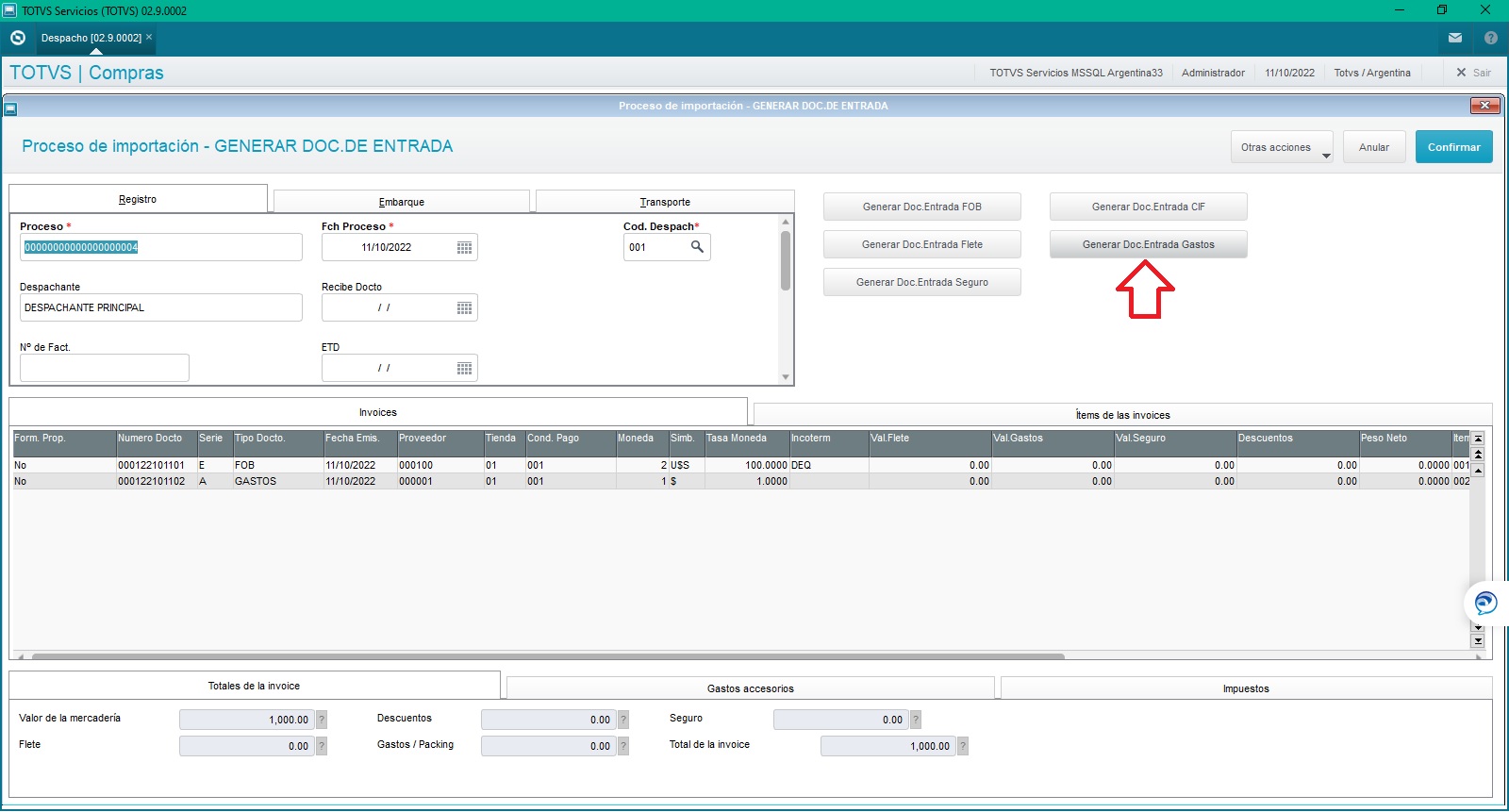The height and width of the screenshot is (812, 1509).
Task: Click the Nº de Fact. input field
Action: 105,368
